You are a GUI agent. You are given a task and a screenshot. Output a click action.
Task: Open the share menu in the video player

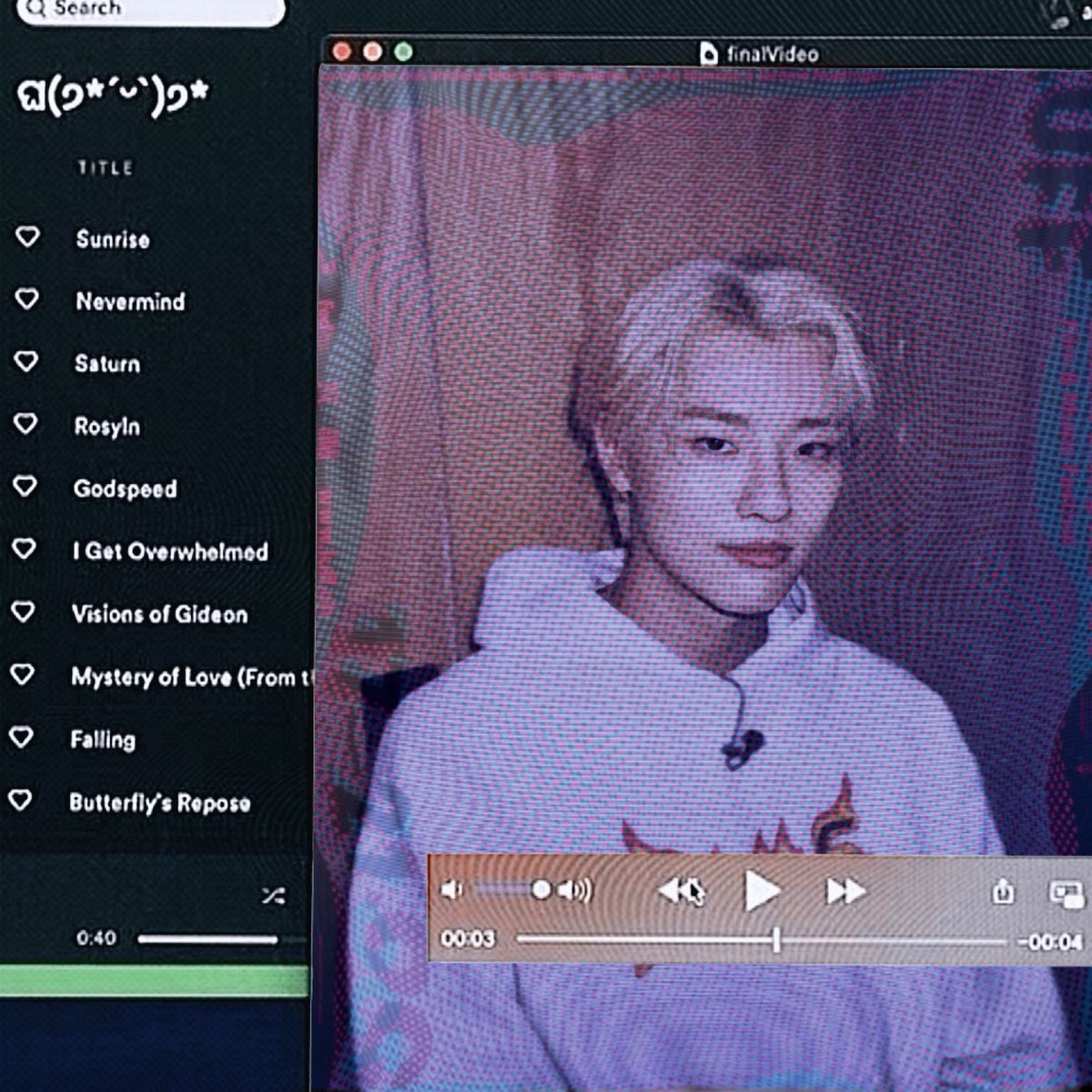pos(1002,891)
